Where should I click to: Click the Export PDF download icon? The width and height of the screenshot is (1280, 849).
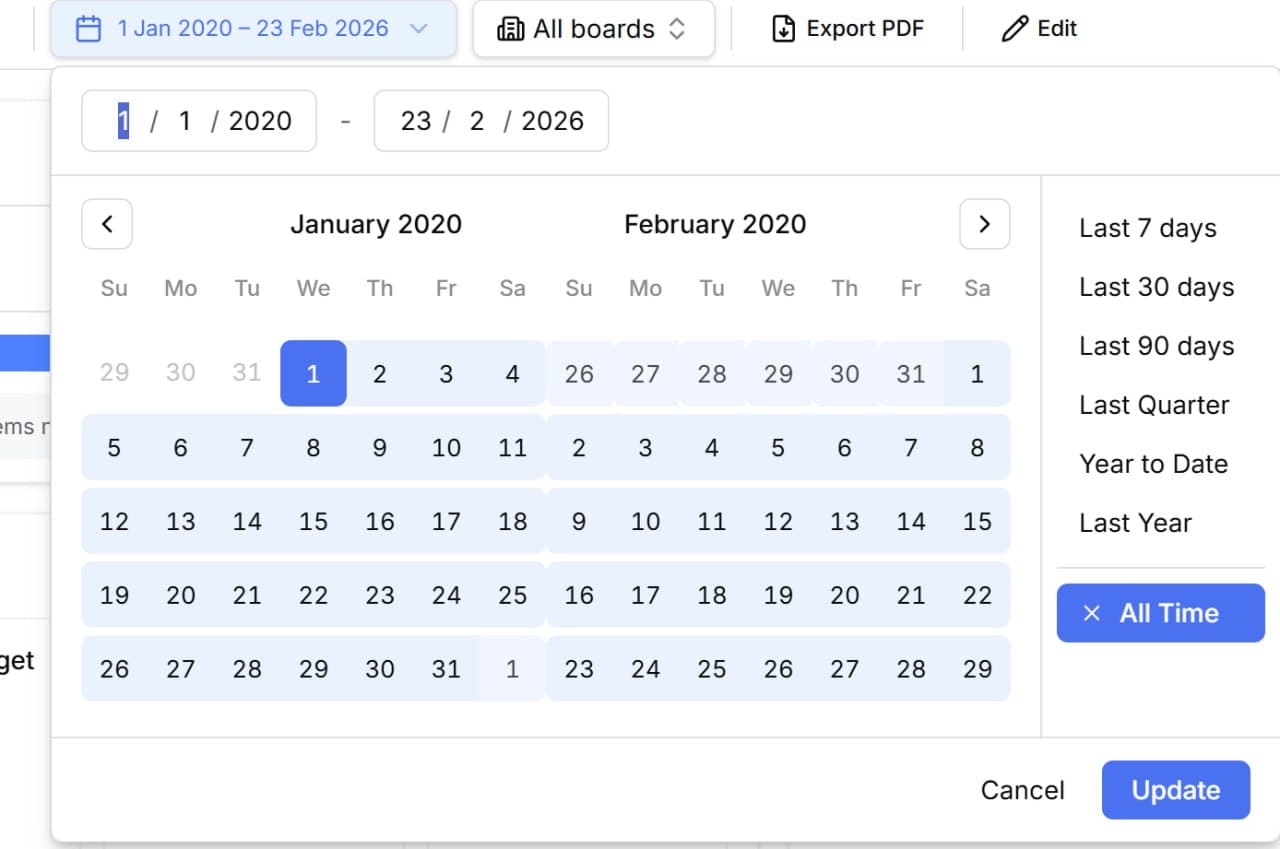781,29
